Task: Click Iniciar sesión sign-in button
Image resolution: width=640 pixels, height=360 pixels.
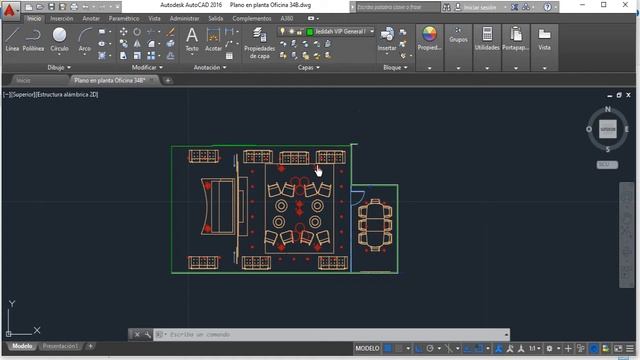Action: pyautogui.click(x=480, y=7)
